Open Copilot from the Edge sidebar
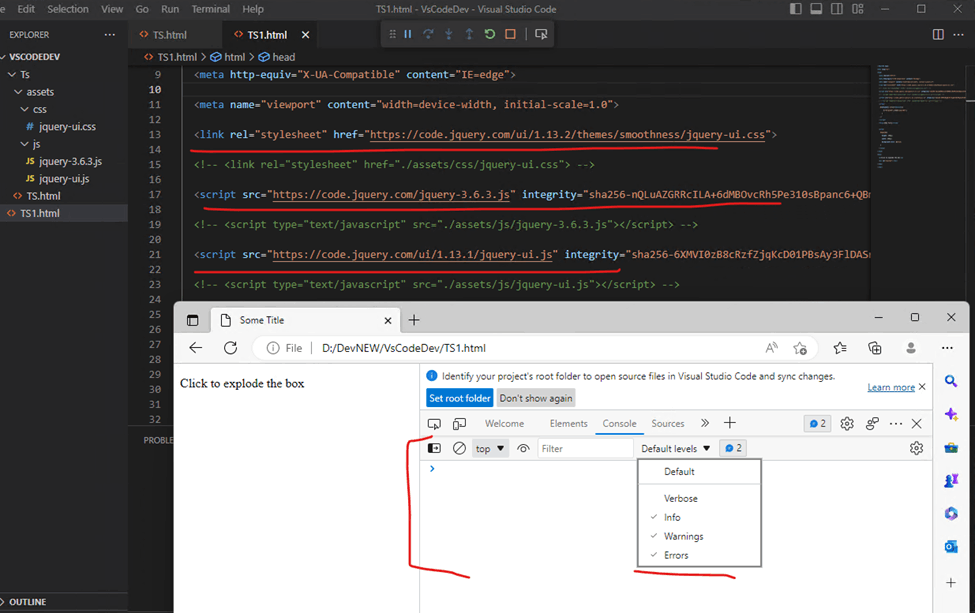This screenshot has width=975, height=613. click(951, 414)
